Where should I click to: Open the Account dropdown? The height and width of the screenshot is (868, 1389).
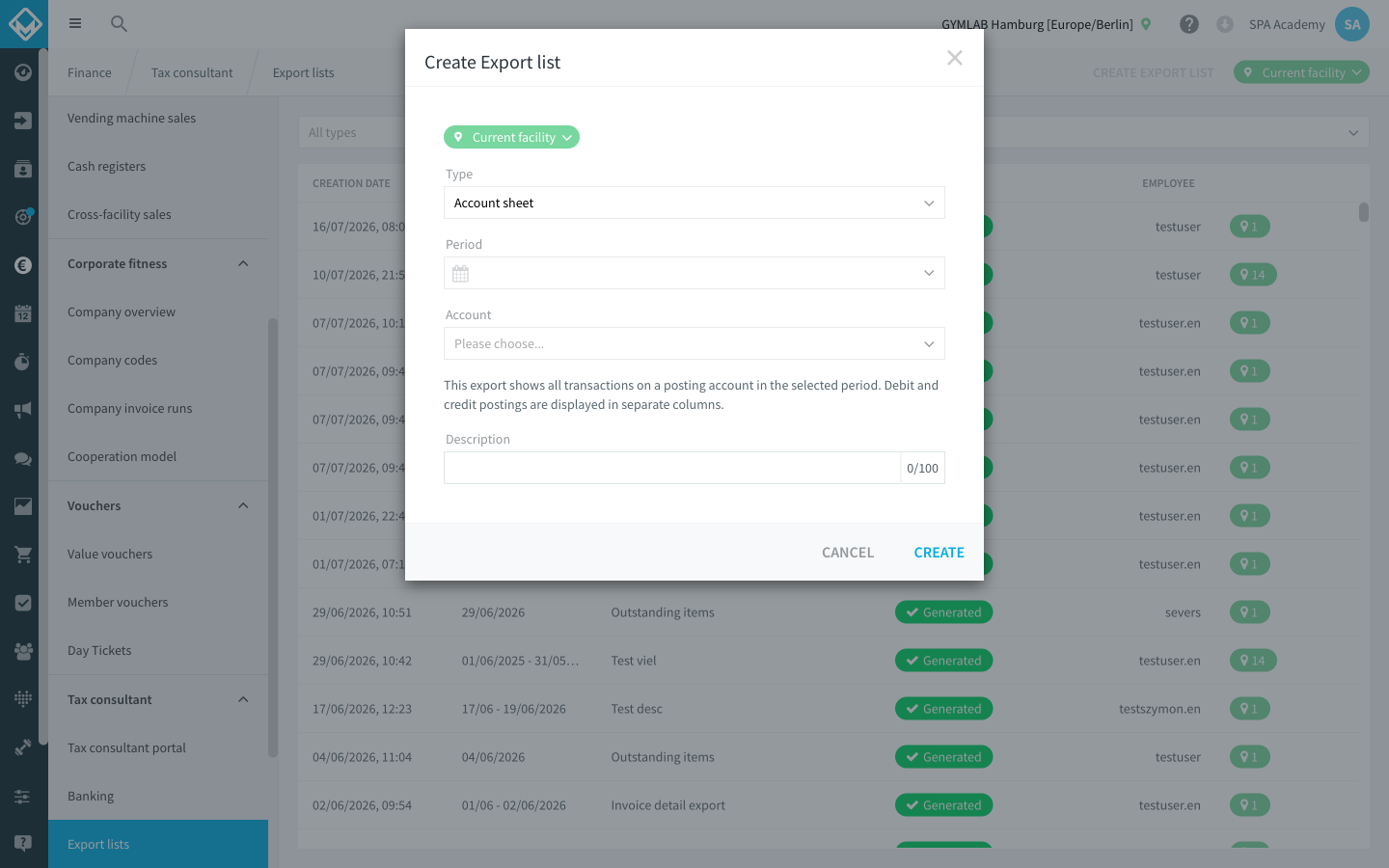click(x=694, y=343)
